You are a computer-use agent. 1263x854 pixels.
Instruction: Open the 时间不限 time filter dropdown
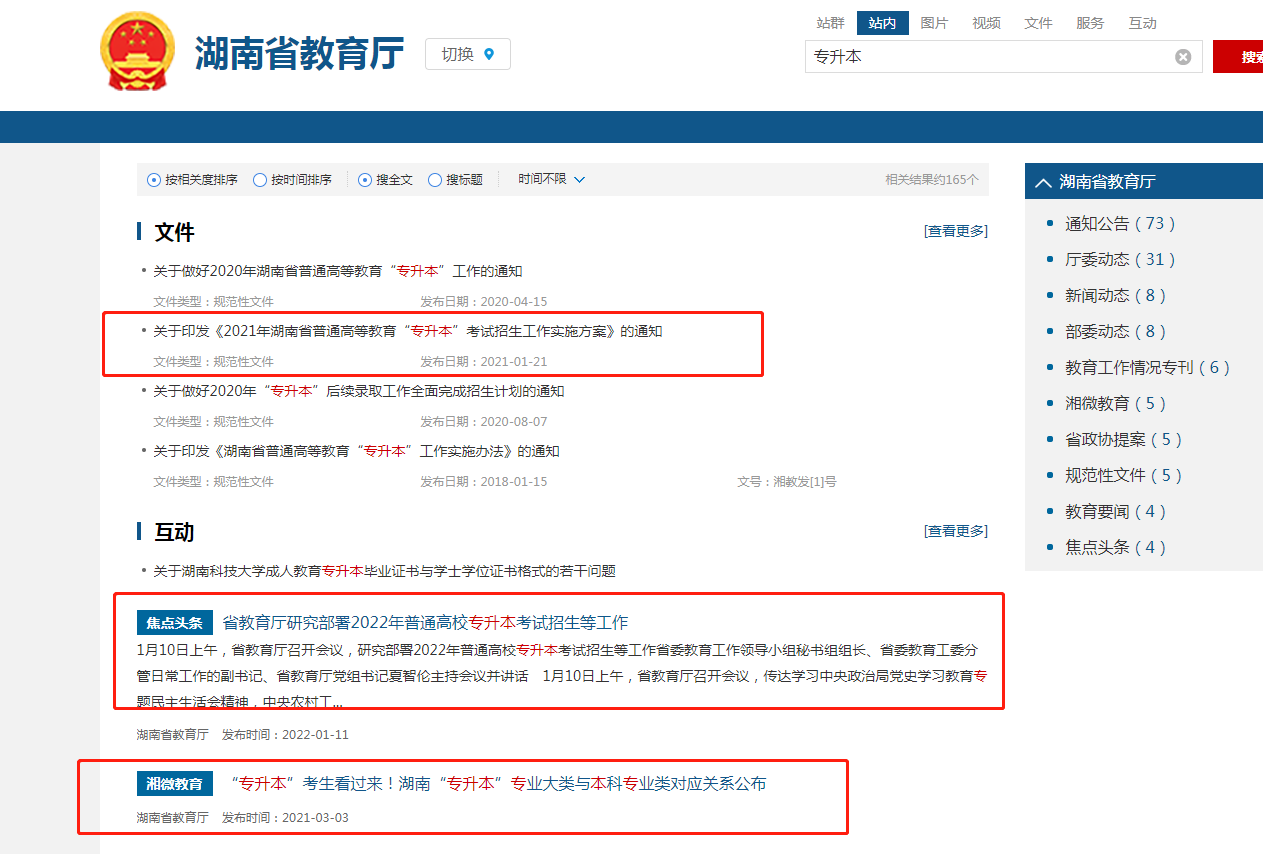pyautogui.click(x=551, y=179)
